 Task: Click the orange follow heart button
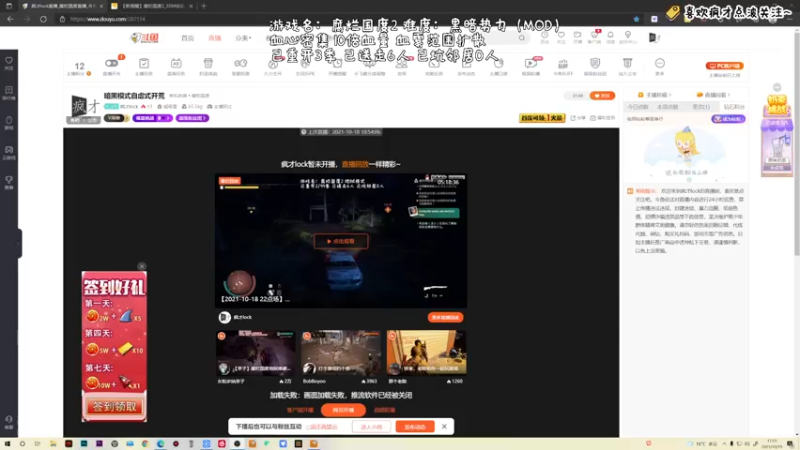pyautogui.click(x=602, y=95)
